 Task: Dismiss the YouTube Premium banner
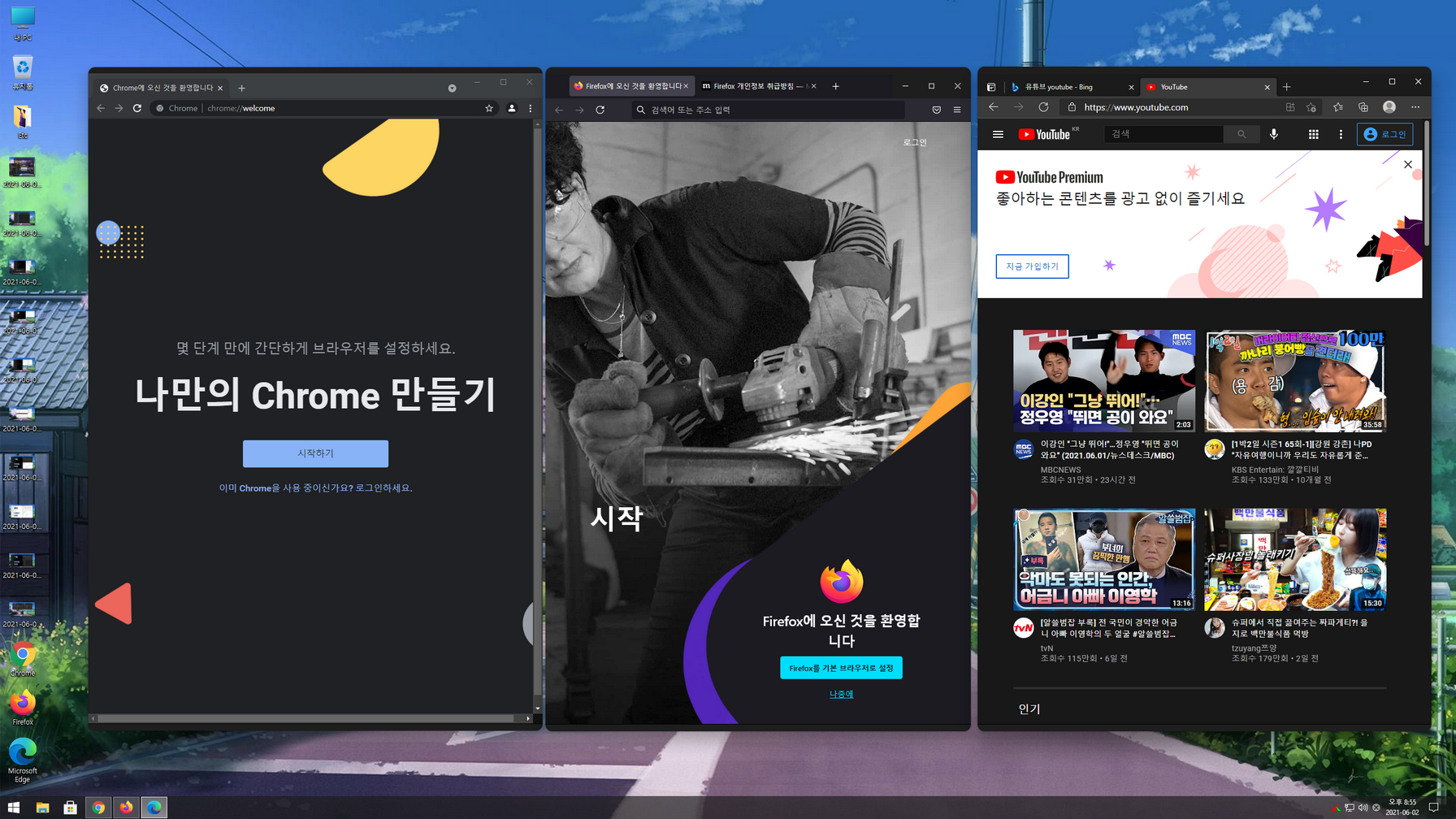(x=1408, y=165)
